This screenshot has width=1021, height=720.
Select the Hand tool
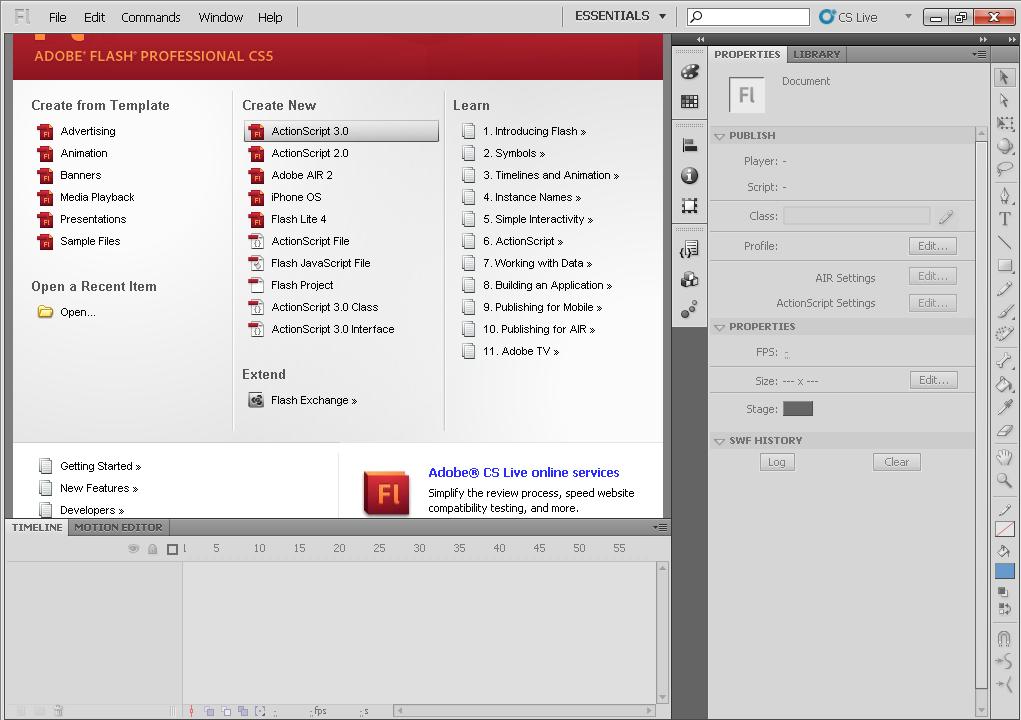[1005, 457]
